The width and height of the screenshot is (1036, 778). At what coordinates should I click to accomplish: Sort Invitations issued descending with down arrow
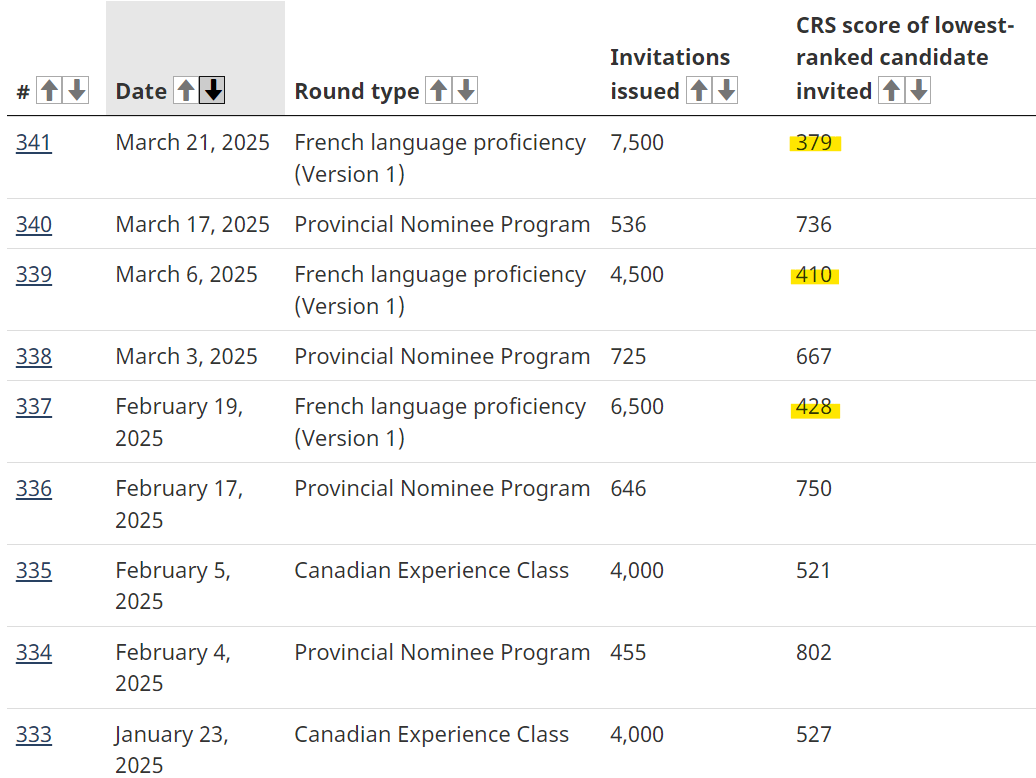click(726, 91)
